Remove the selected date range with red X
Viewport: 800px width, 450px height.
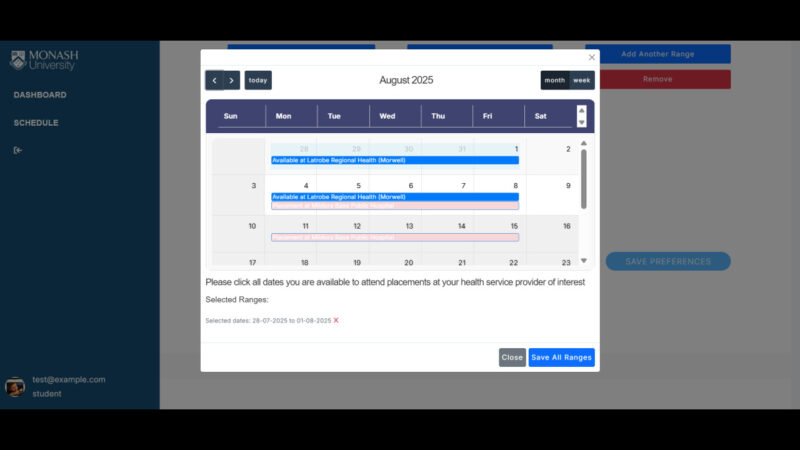(x=336, y=320)
